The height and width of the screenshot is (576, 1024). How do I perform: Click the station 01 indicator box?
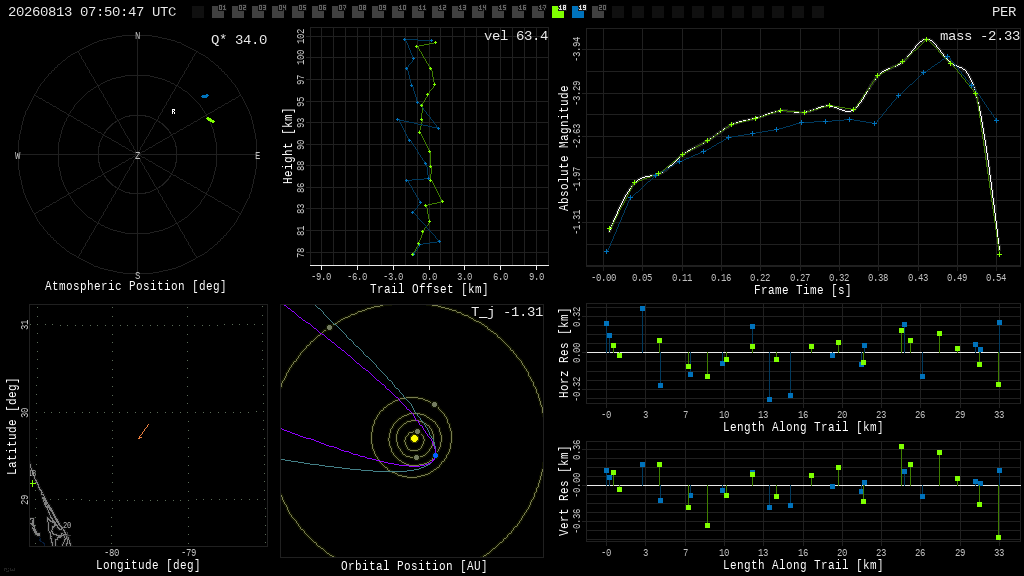click(x=219, y=12)
